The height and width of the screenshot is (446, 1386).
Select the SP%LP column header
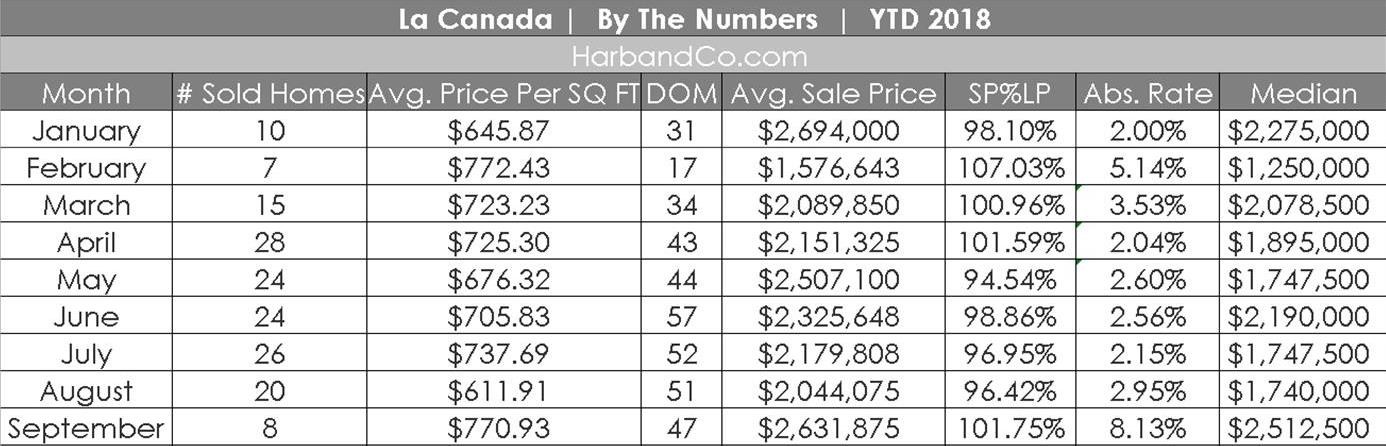(x=1010, y=93)
